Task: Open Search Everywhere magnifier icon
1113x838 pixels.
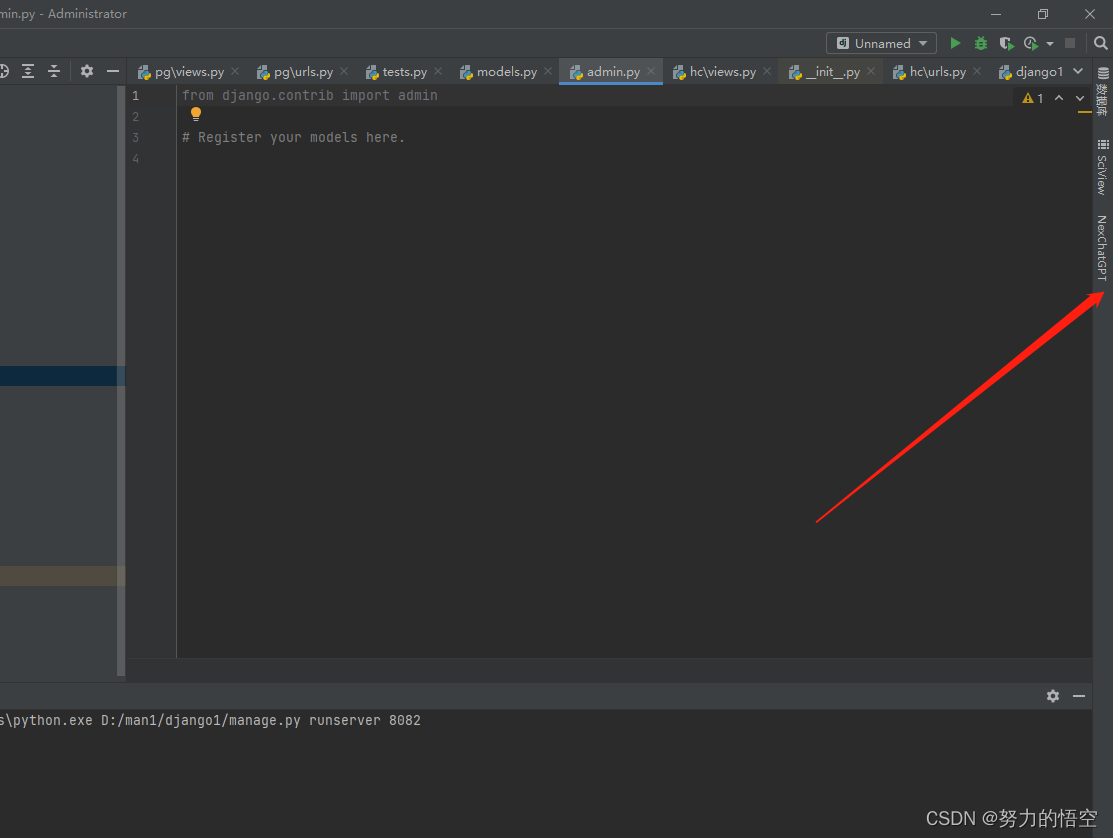Action: coord(1100,43)
